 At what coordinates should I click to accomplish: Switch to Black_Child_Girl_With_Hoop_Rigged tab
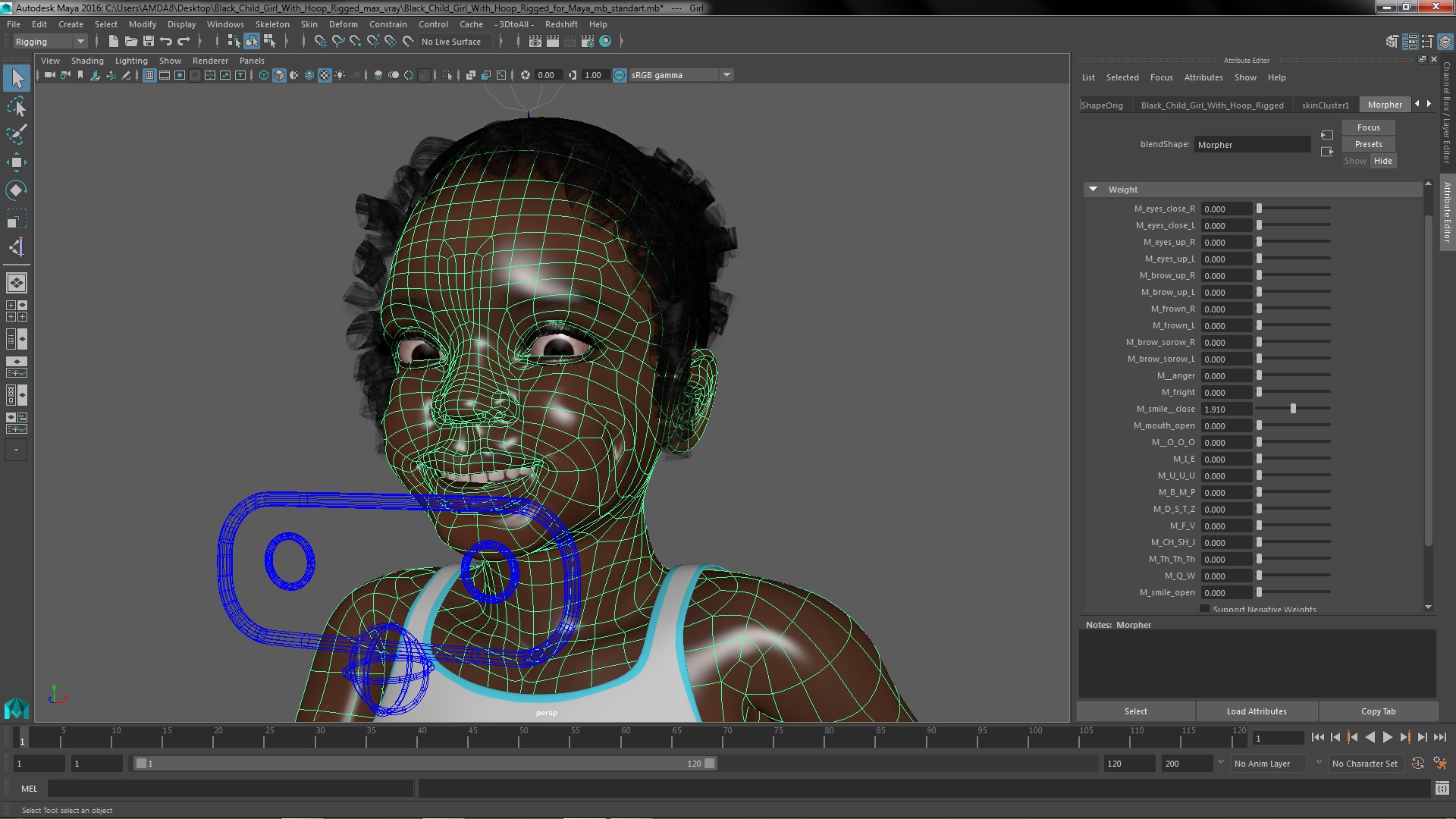1212,105
